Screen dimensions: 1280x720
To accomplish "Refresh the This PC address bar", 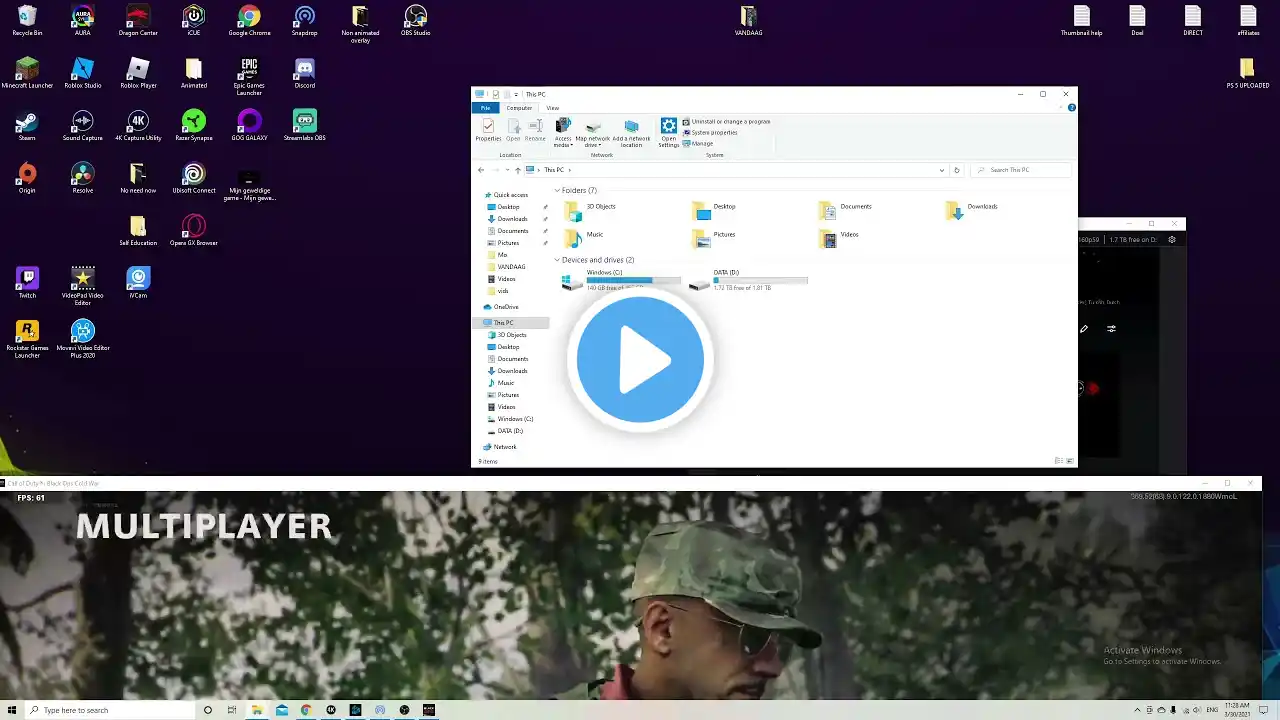I will (956, 170).
